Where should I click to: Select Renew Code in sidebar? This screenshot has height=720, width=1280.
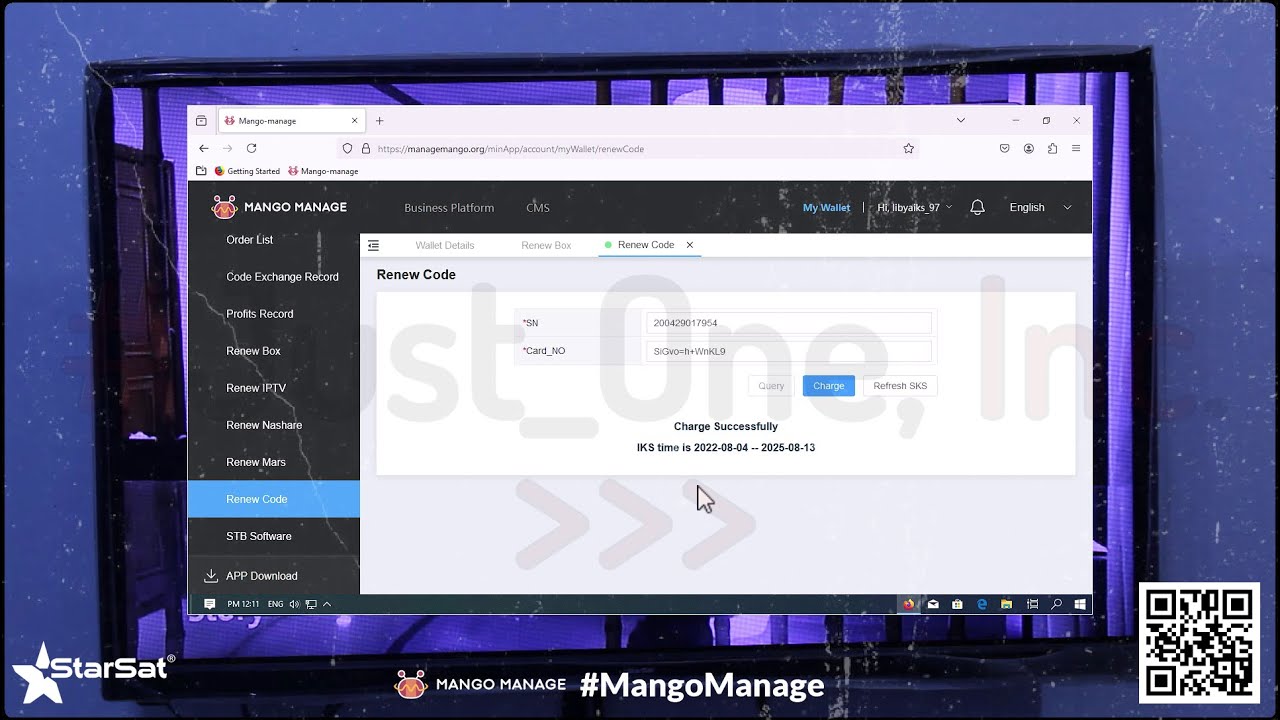273,499
